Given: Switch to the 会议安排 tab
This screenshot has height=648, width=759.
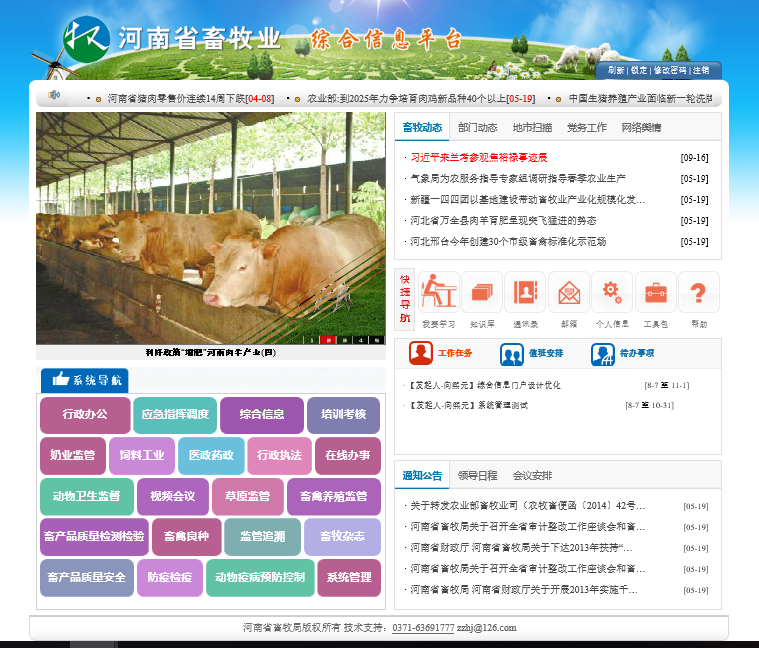Looking at the screenshot, I should (532, 475).
